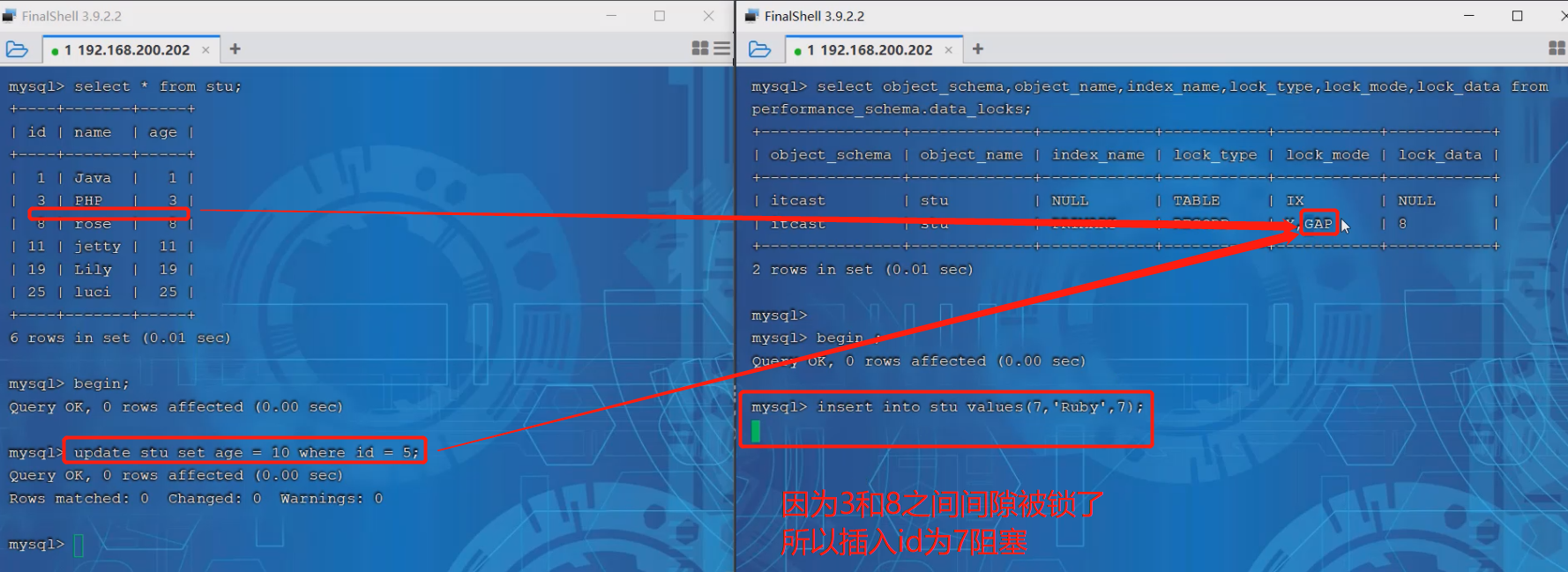Click the 'lock_data' column header

point(1440,155)
